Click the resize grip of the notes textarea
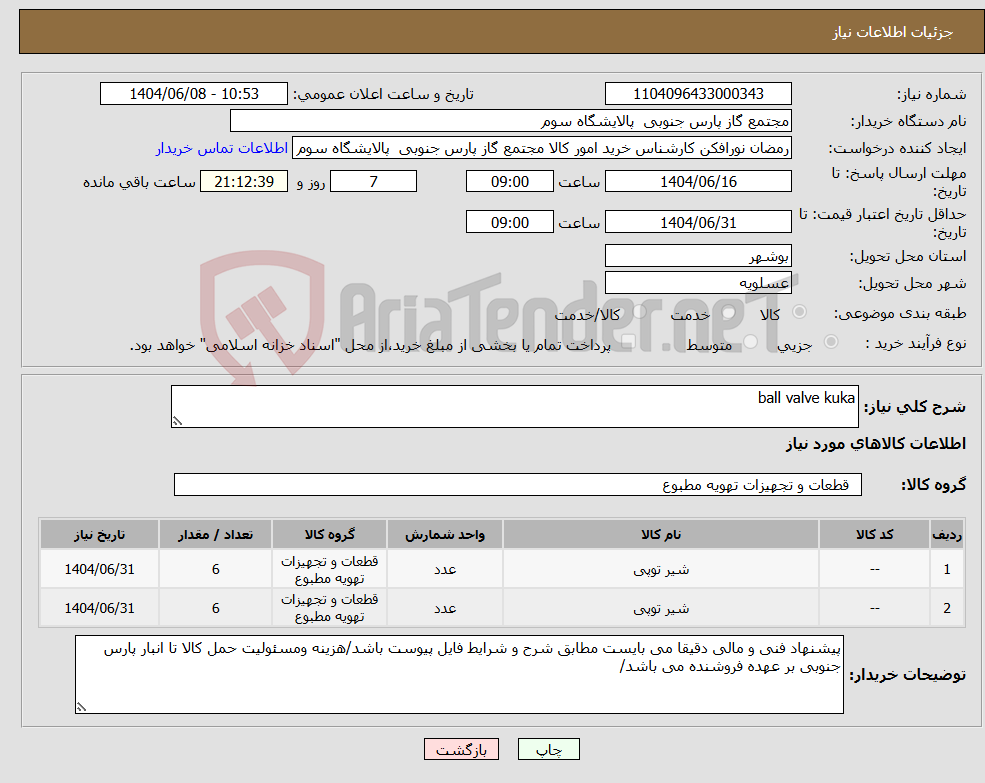This screenshot has height=783, width=985. 80,707
